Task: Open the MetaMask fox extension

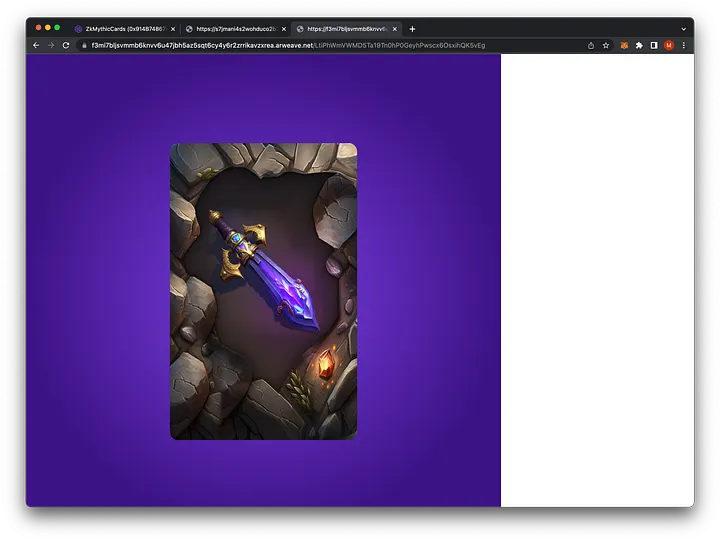Action: click(624, 45)
